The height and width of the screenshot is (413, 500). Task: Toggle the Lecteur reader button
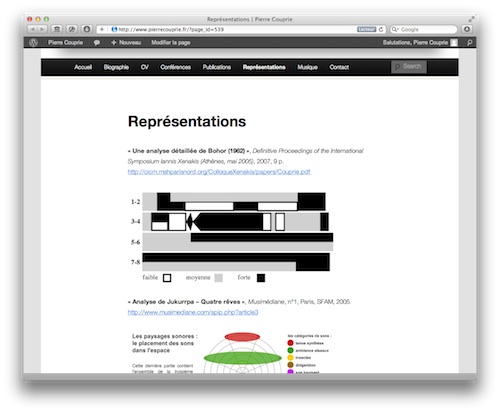coord(366,29)
